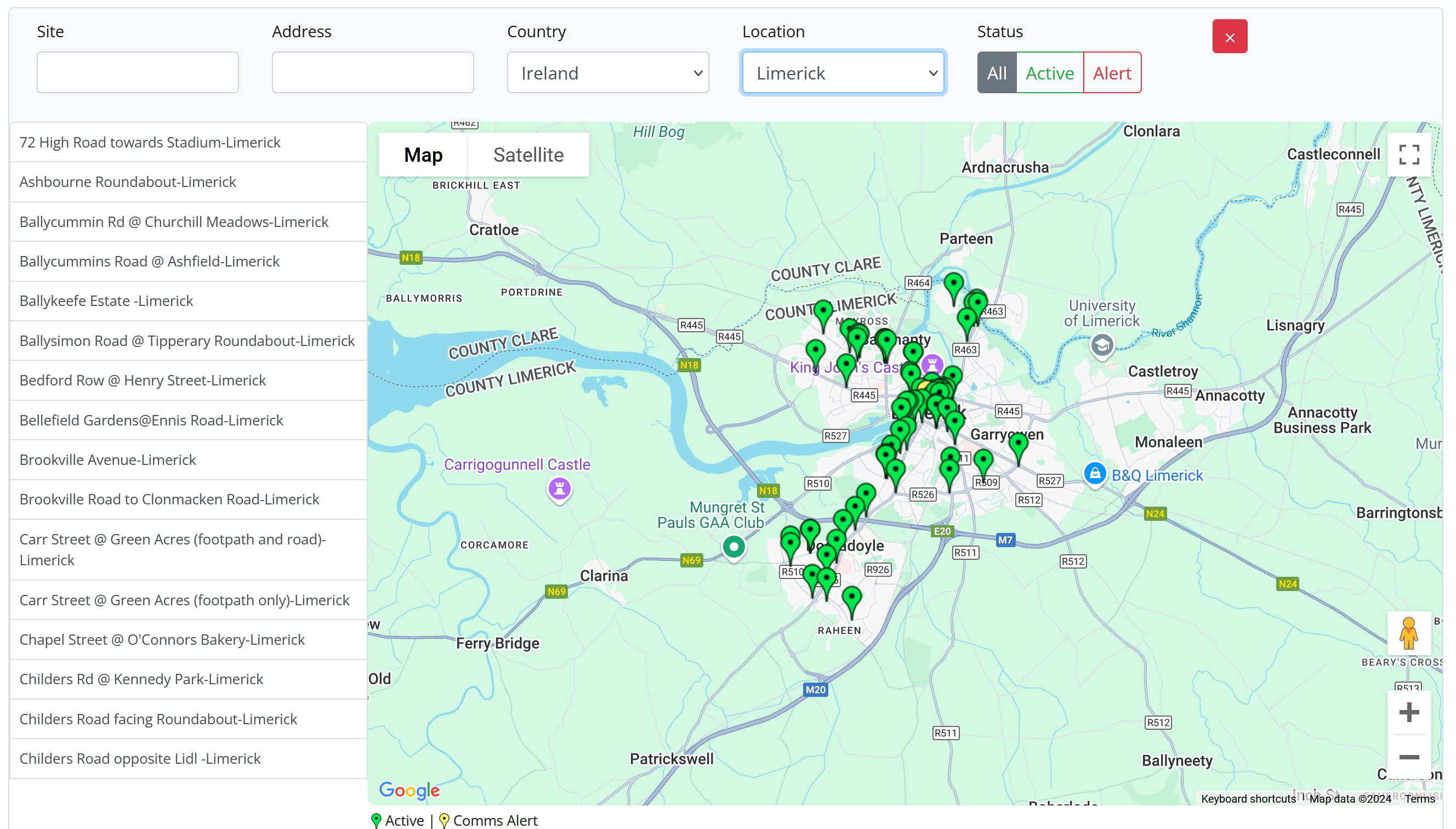Select Chapel Street @ O'Connors Bakery-Limerick
The width and height of the screenshot is (1456, 829).
188,639
